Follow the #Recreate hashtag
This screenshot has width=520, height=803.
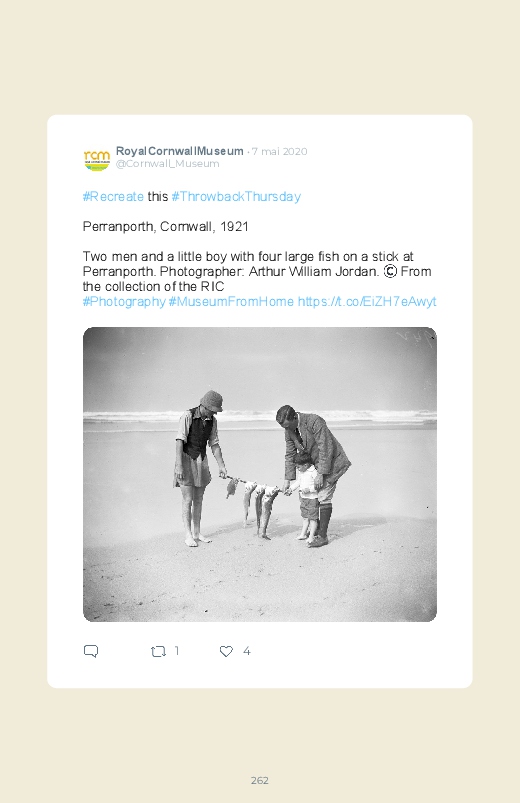click(113, 197)
